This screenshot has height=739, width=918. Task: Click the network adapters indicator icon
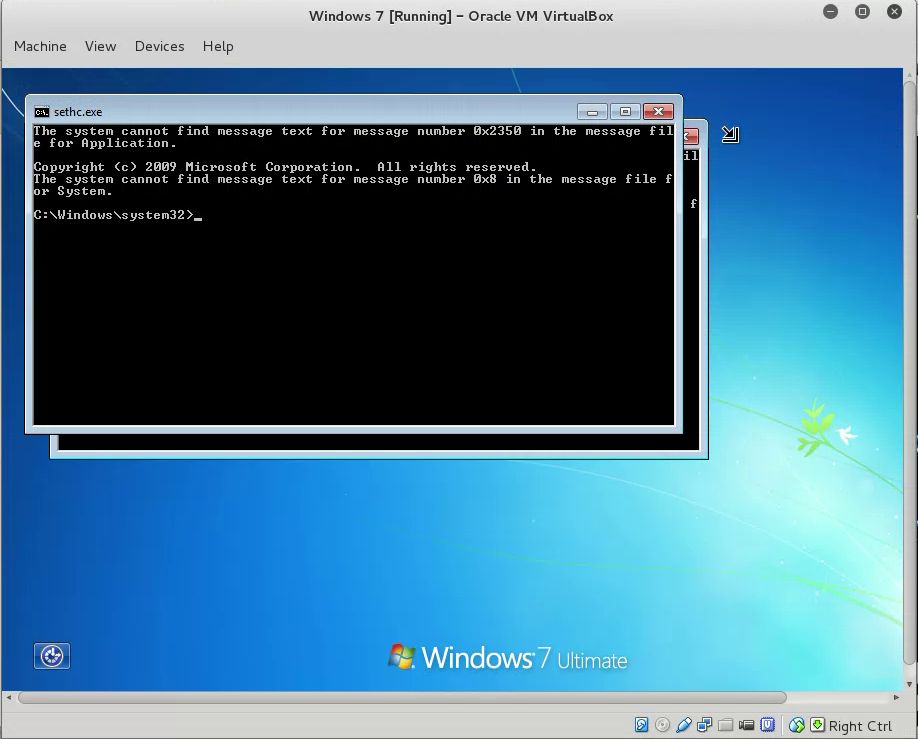coord(704,725)
